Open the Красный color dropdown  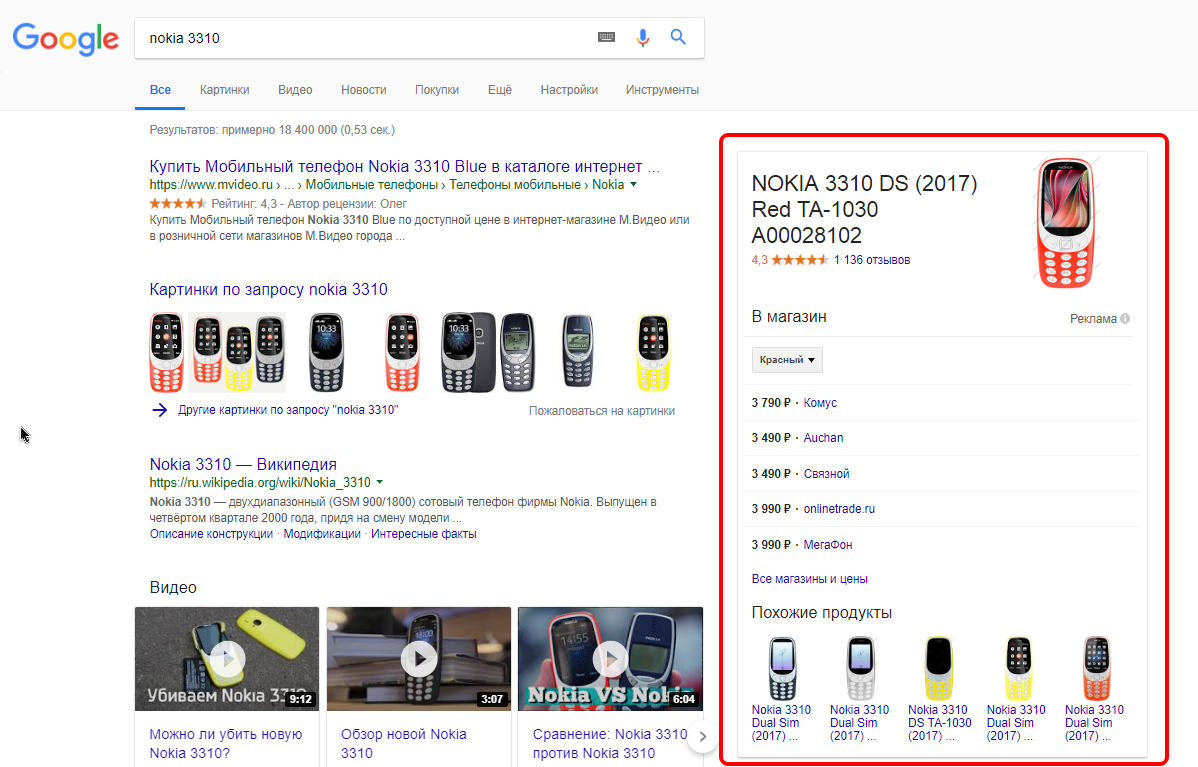click(787, 360)
